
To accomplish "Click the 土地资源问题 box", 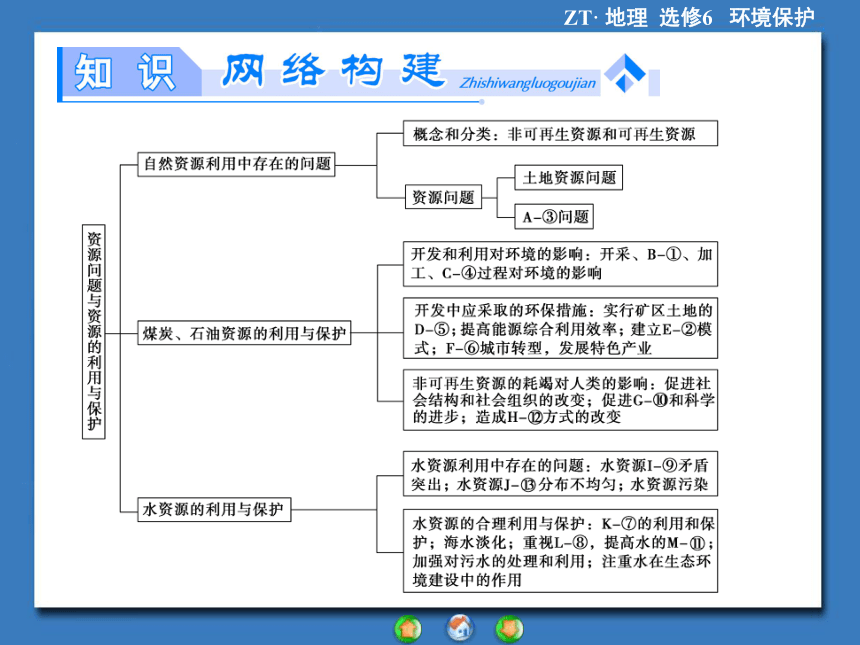I will (x=569, y=178).
